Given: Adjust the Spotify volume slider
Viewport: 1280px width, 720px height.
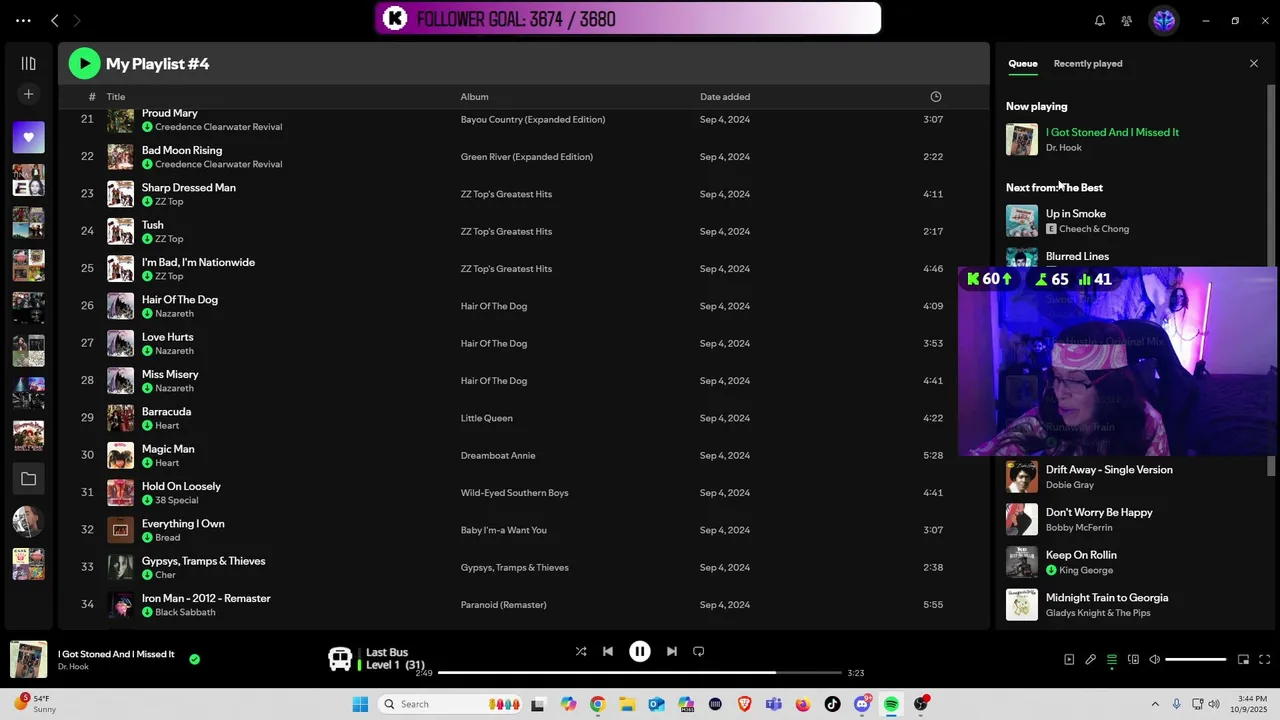Looking at the screenshot, I should 1195,659.
